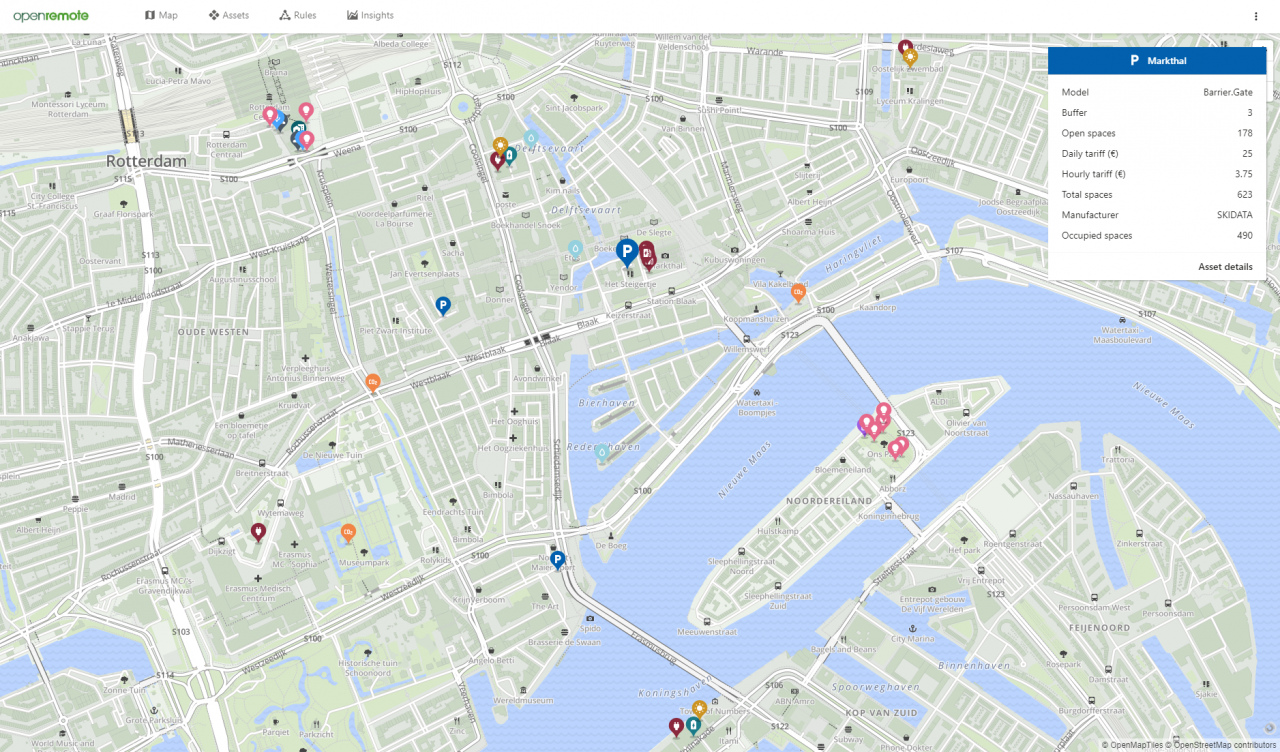Open the Rules page
The height and width of the screenshot is (752, 1280).
pos(297,15)
